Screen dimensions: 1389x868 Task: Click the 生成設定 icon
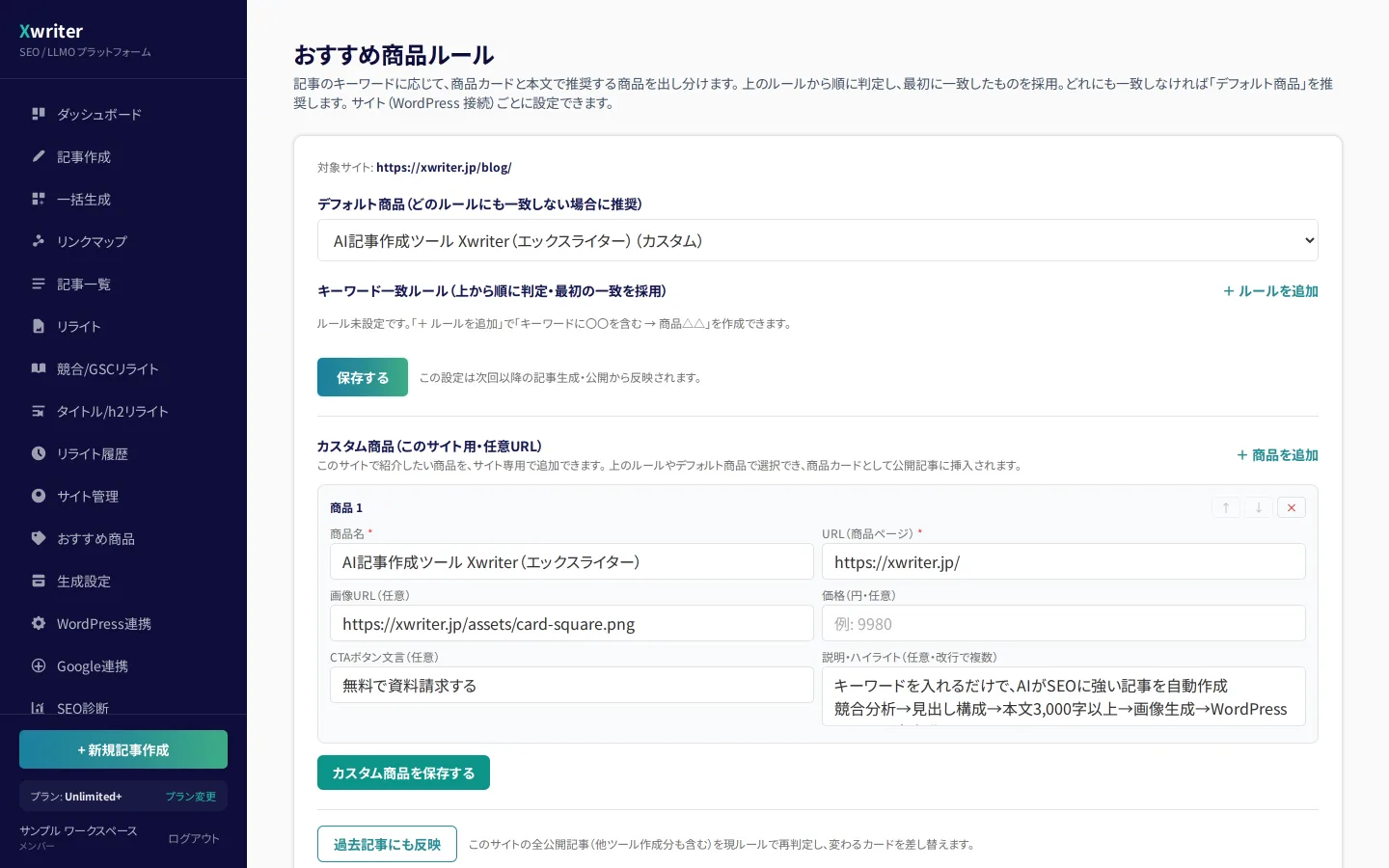point(39,581)
